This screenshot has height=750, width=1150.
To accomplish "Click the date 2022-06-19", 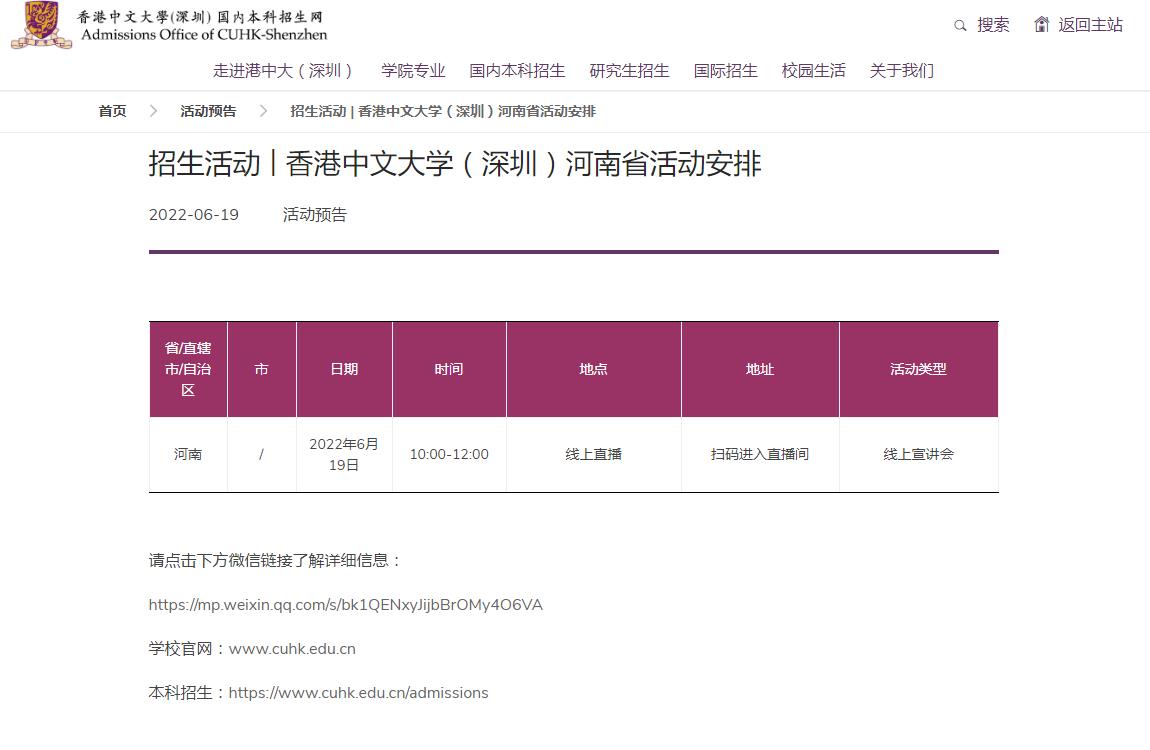I will pyautogui.click(x=194, y=215).
